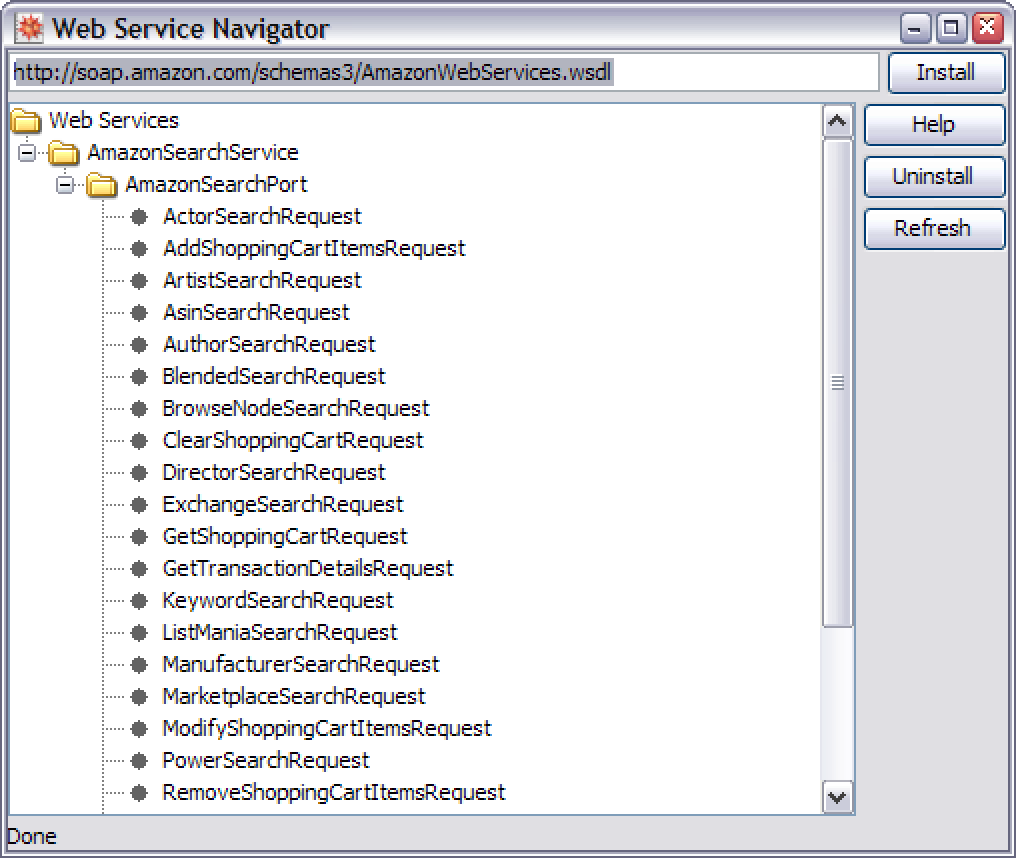The image size is (1018, 860).
Task: Click the bullet icon beside ListManiaSearchRequest
Action: [139, 633]
